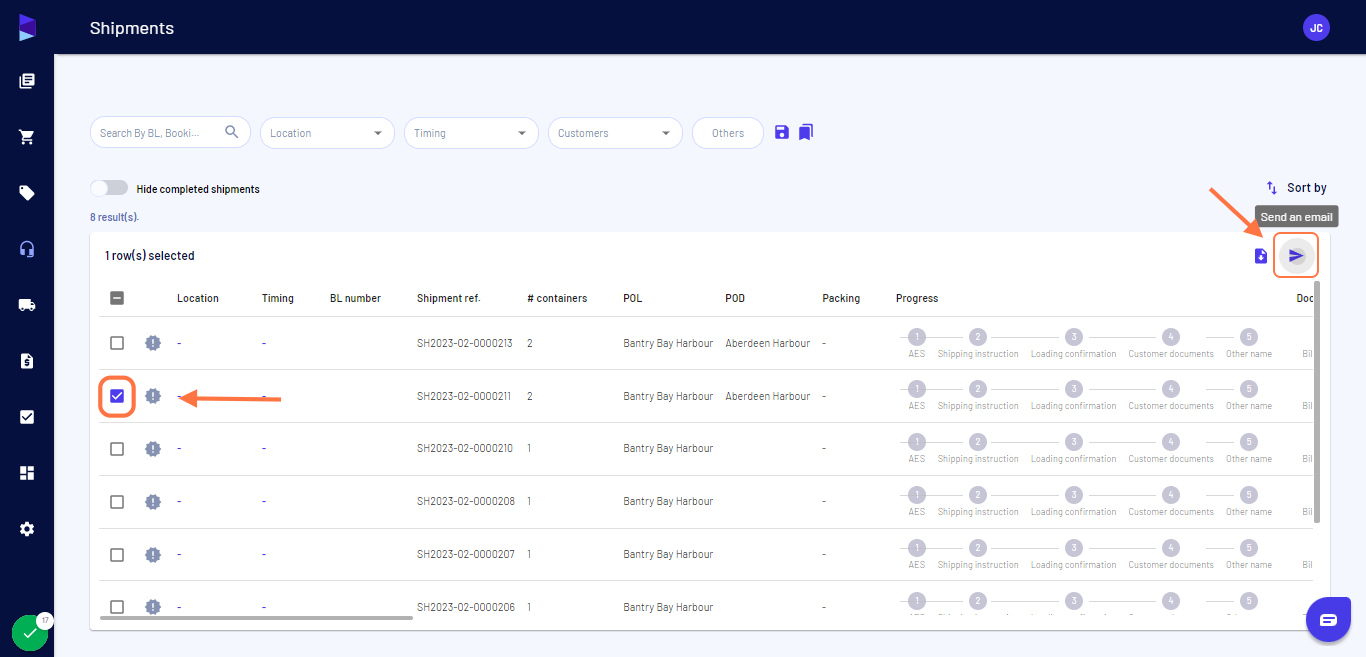Open the settings gear sidebar icon
This screenshot has height=657, width=1366.
(27, 529)
